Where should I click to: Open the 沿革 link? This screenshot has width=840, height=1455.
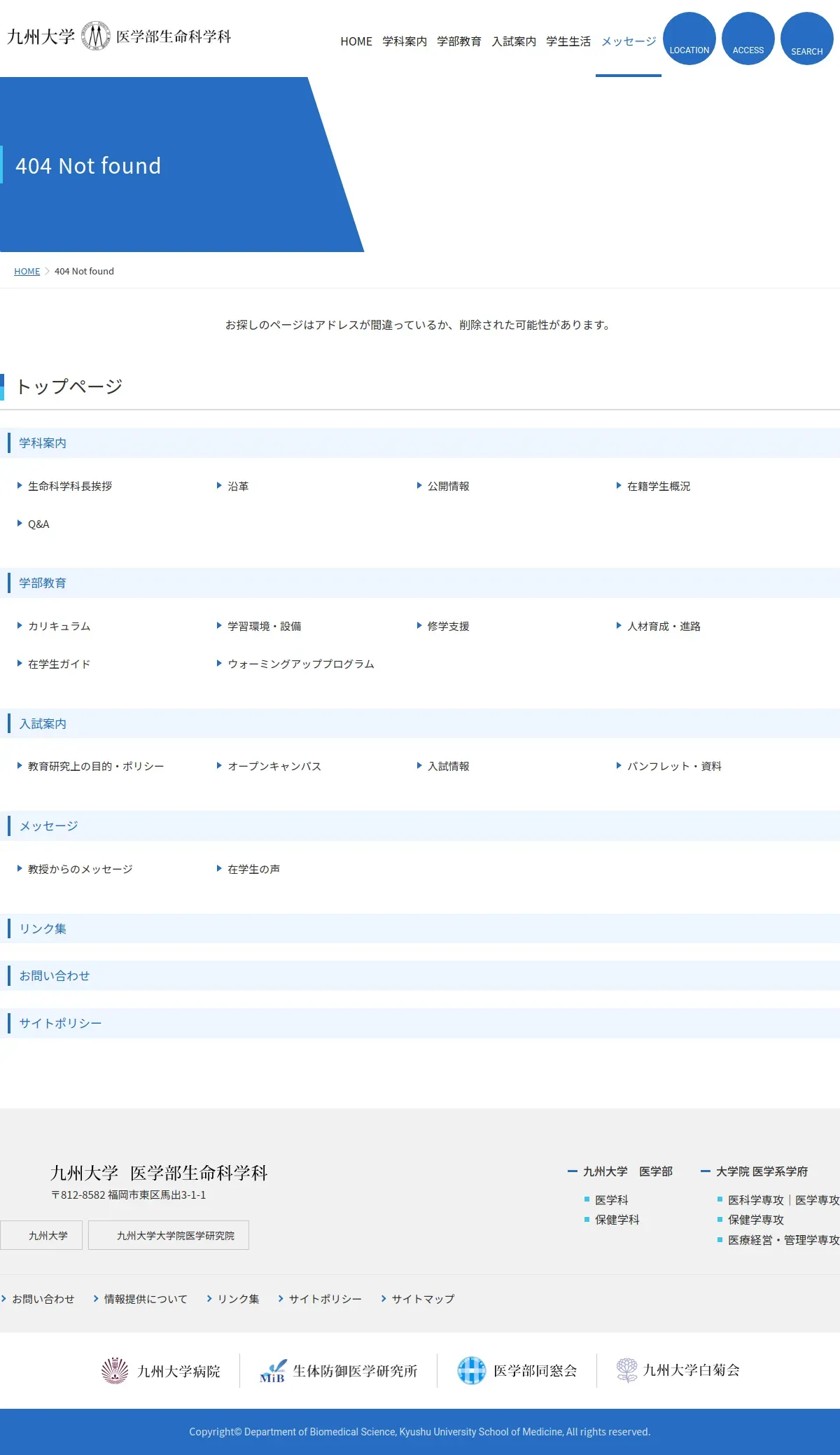pos(238,486)
